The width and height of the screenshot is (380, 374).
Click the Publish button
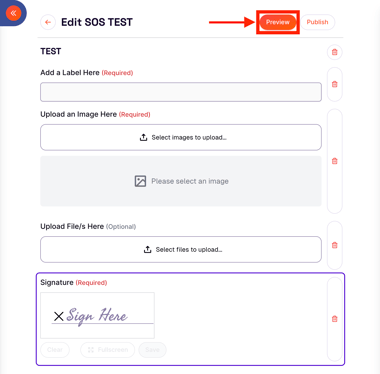[x=317, y=22]
